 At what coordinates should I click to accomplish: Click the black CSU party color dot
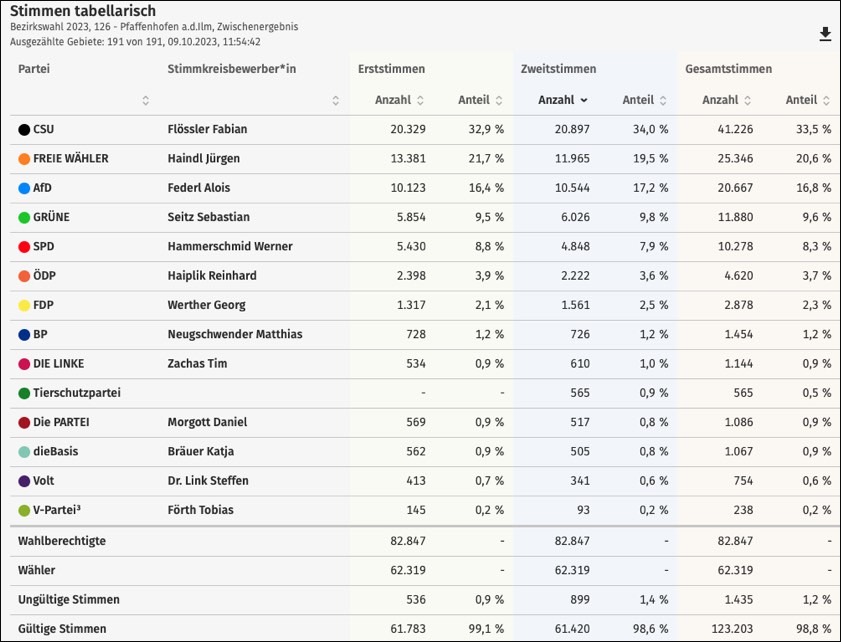point(24,129)
